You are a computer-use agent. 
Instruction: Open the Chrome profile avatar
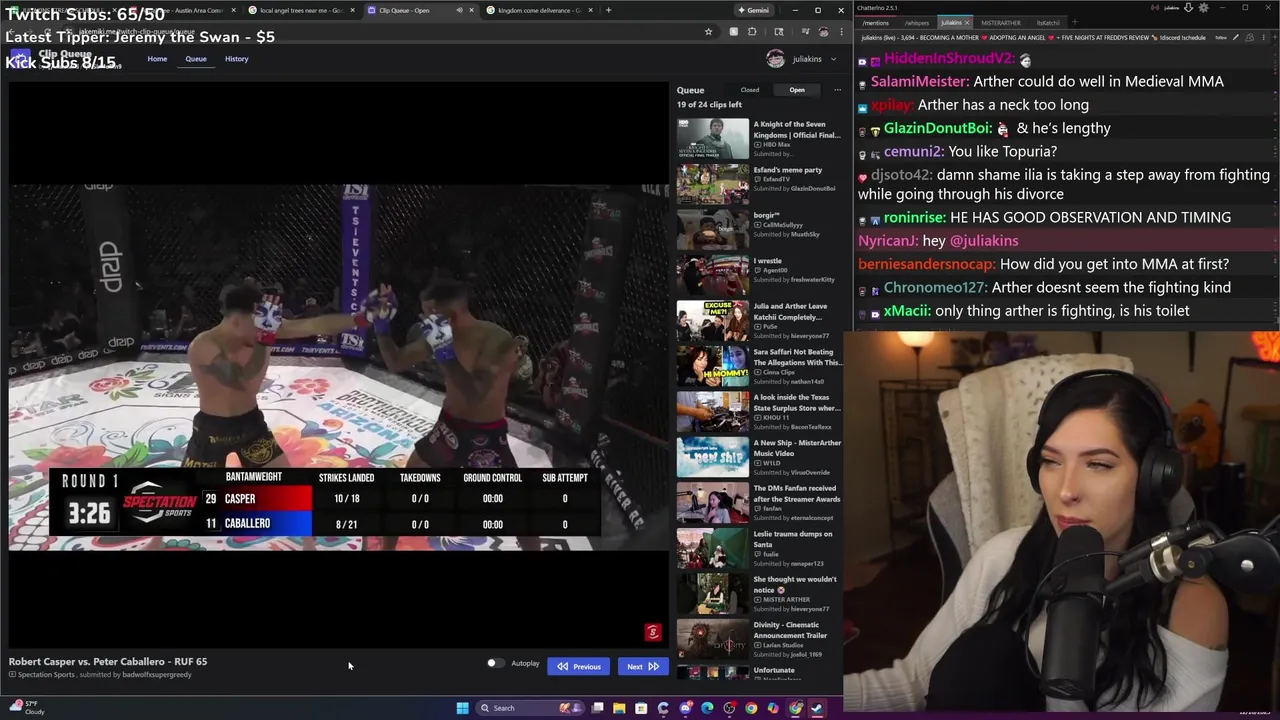coord(823,31)
